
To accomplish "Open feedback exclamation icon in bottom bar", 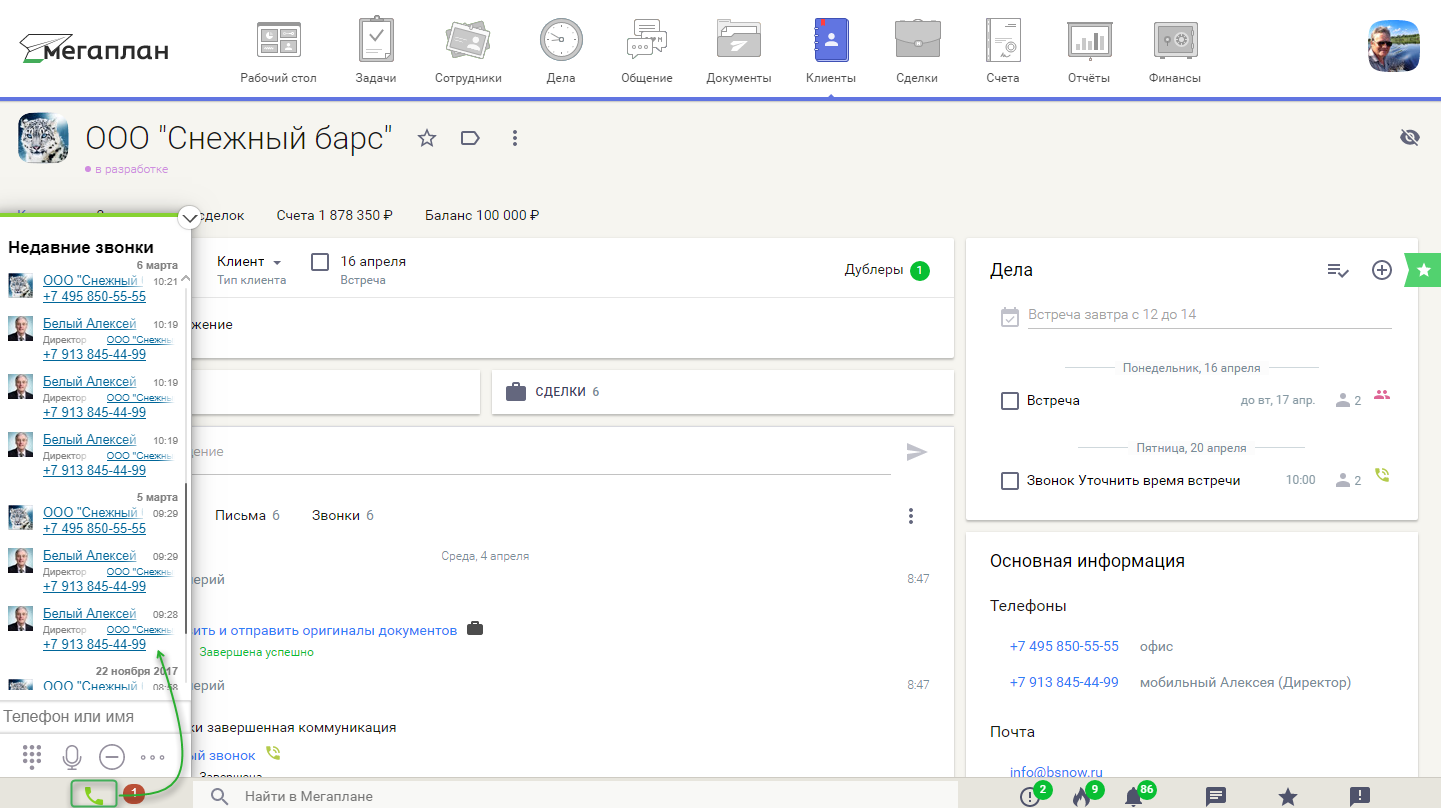I will [x=1360, y=797].
